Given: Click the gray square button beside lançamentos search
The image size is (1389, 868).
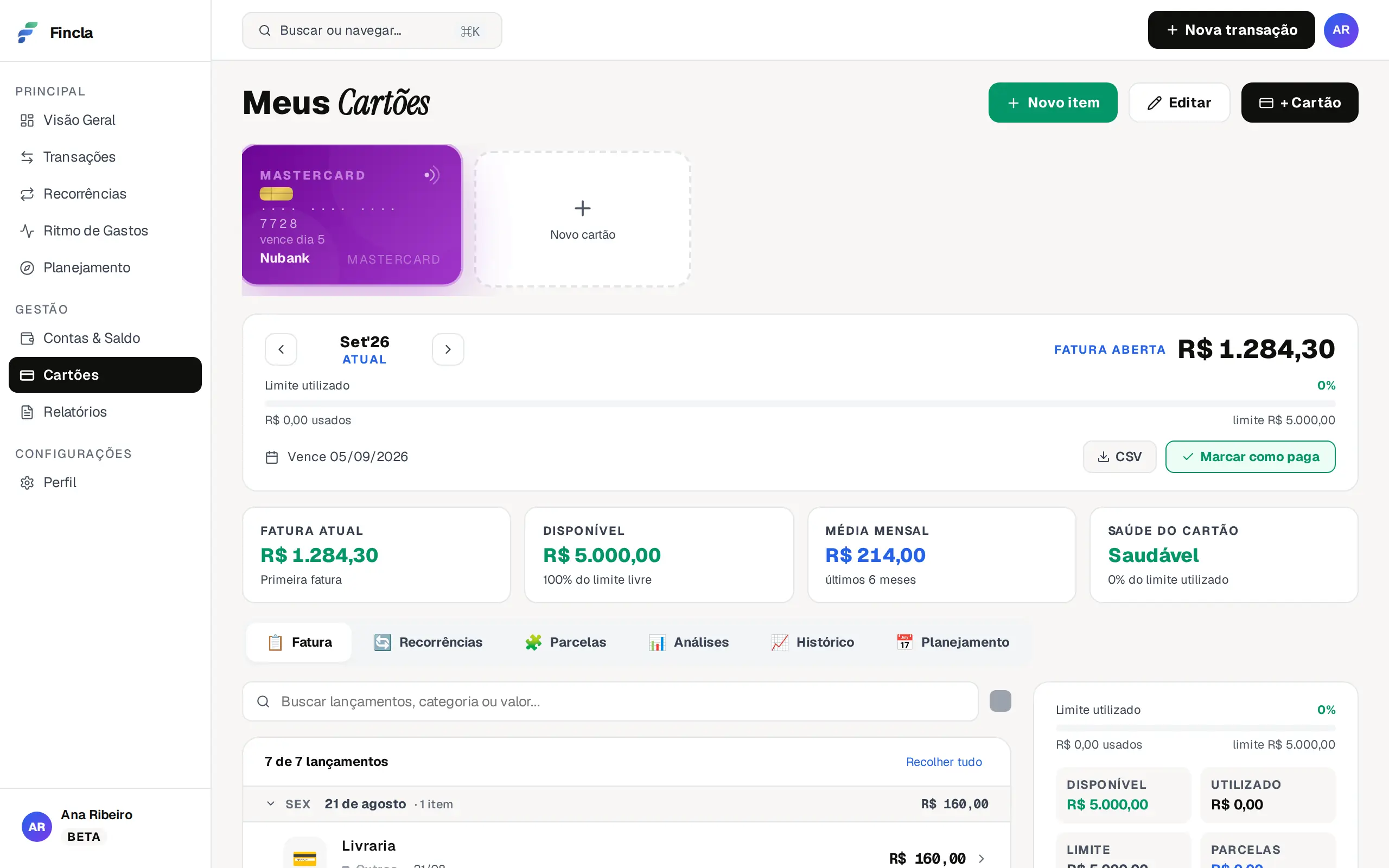Looking at the screenshot, I should pos(1001,701).
